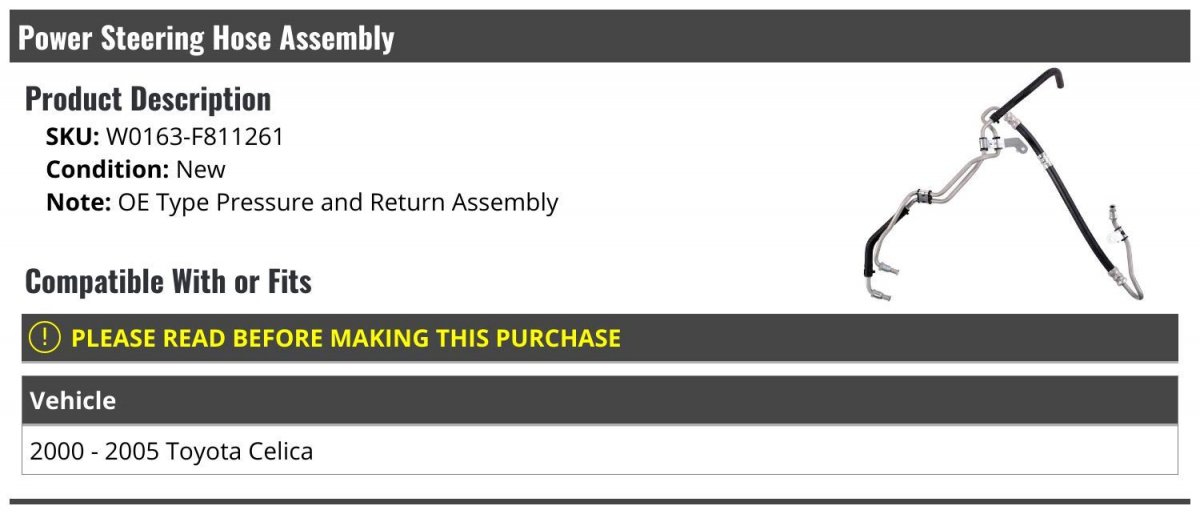Click the Power Steering Hose Assembly title bar

tap(599, 37)
